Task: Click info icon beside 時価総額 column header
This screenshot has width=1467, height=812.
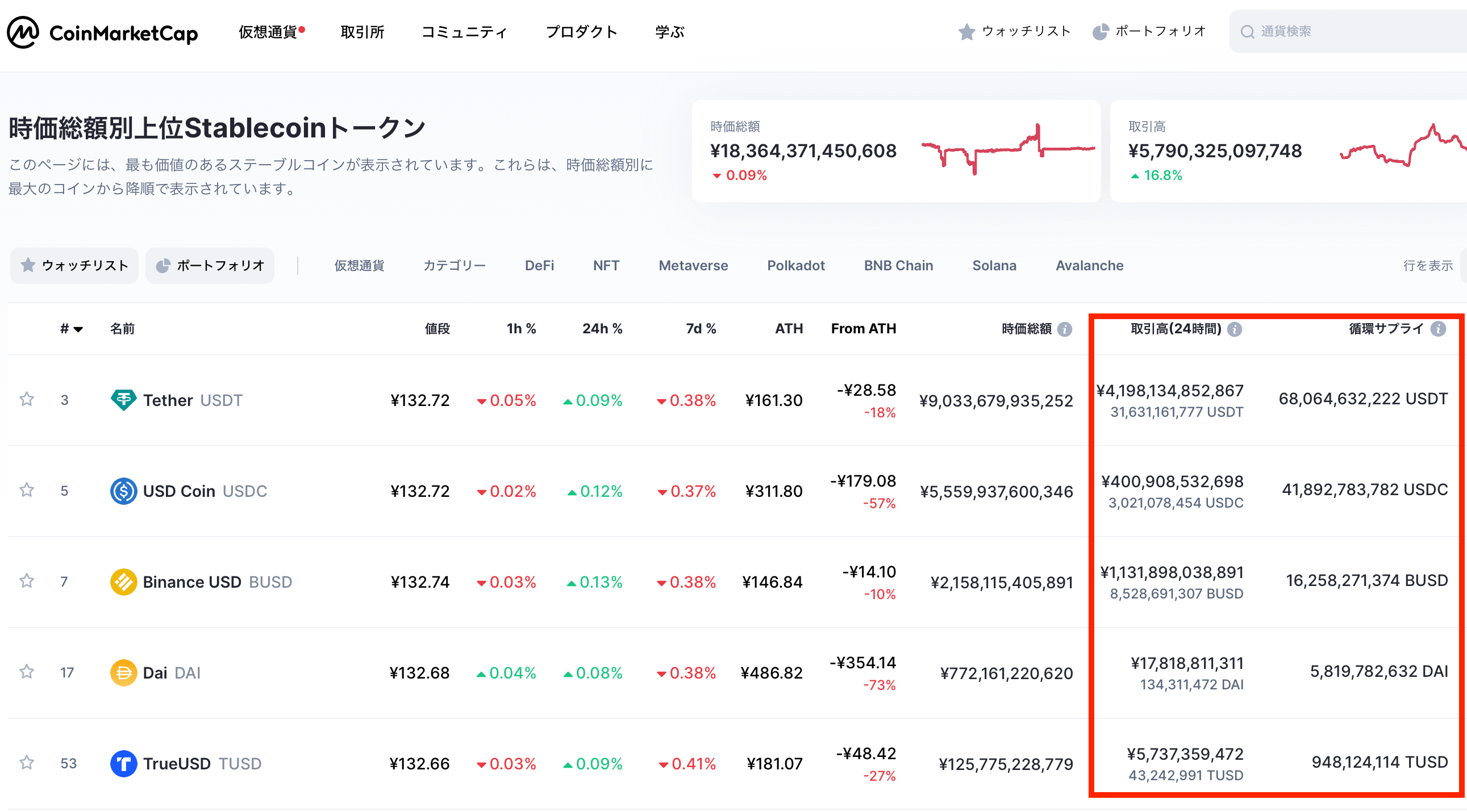Action: coord(1064,329)
